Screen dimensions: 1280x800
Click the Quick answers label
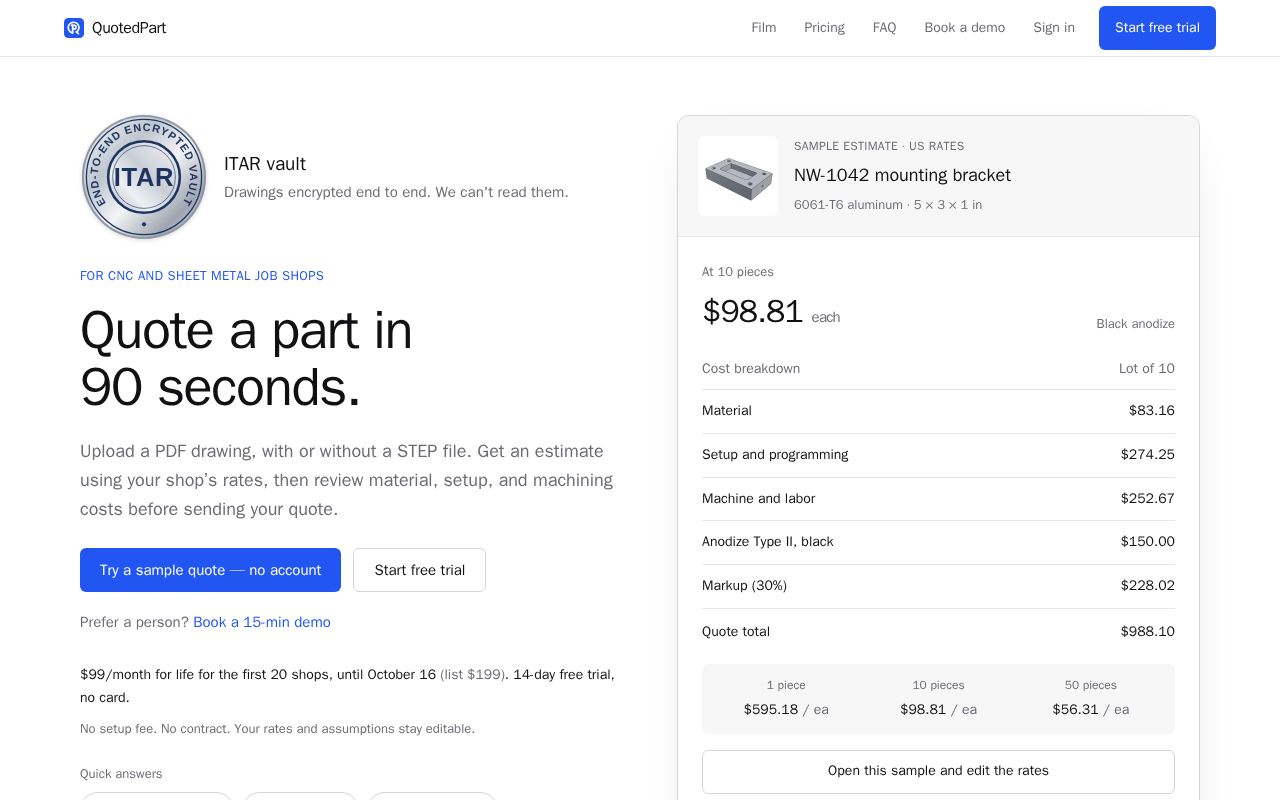click(x=121, y=774)
